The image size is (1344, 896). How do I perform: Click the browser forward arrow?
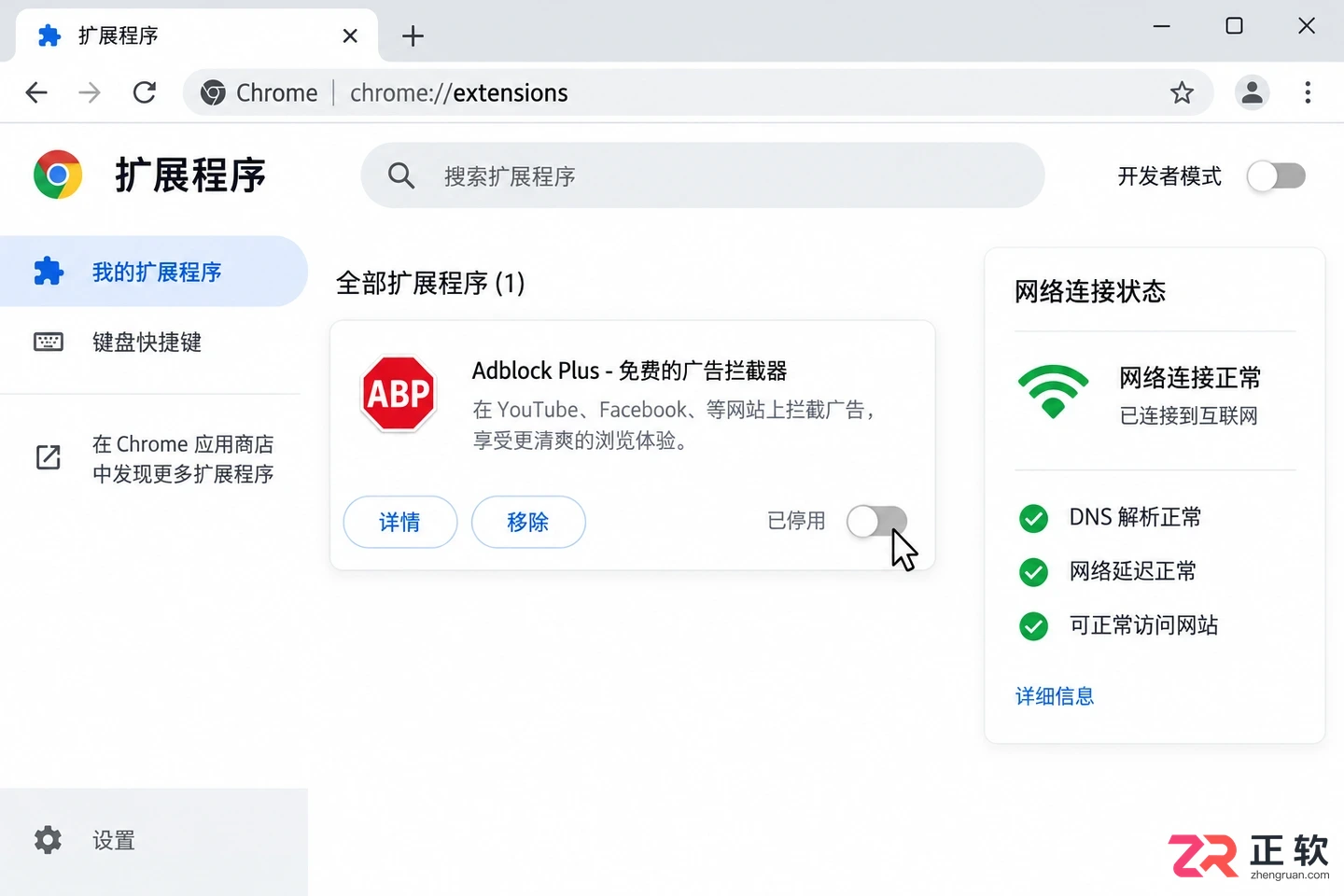(90, 92)
